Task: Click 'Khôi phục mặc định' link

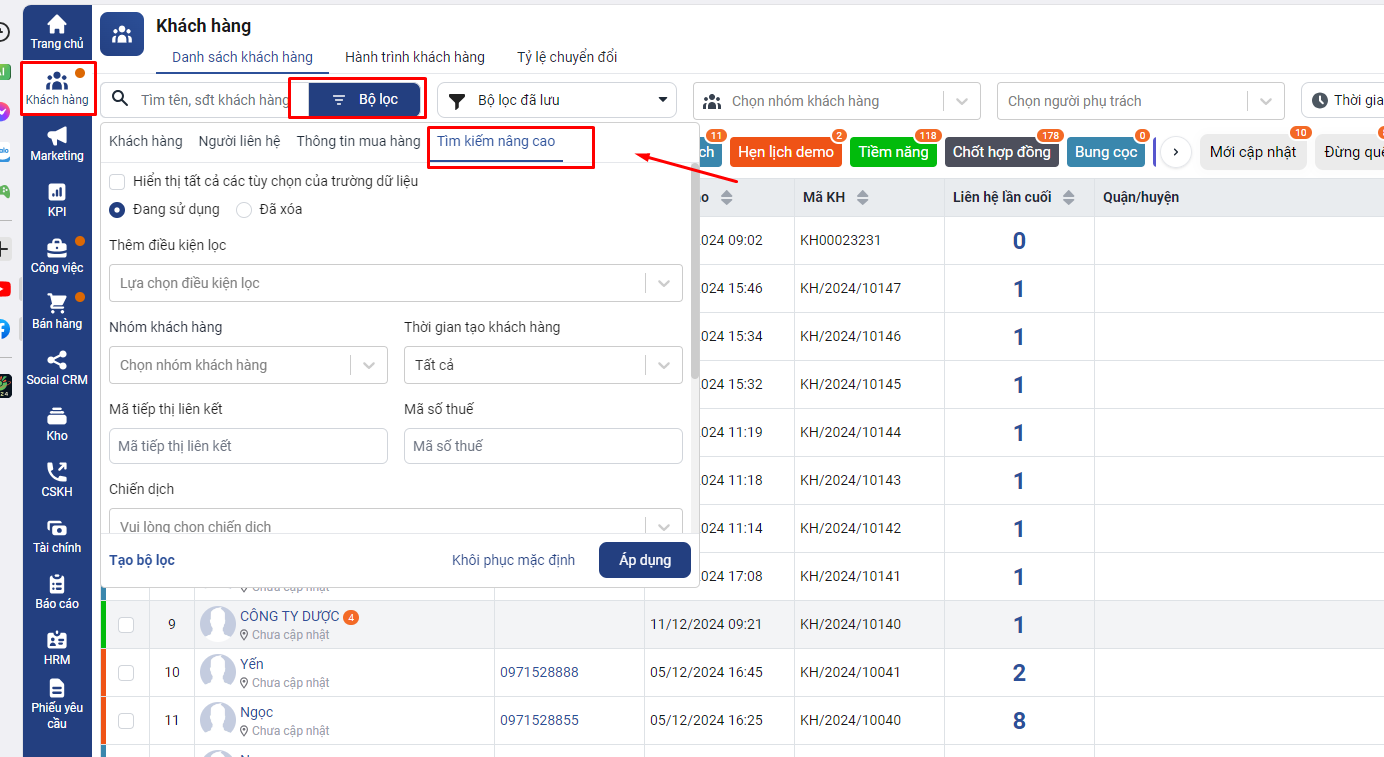Action: tap(513, 560)
